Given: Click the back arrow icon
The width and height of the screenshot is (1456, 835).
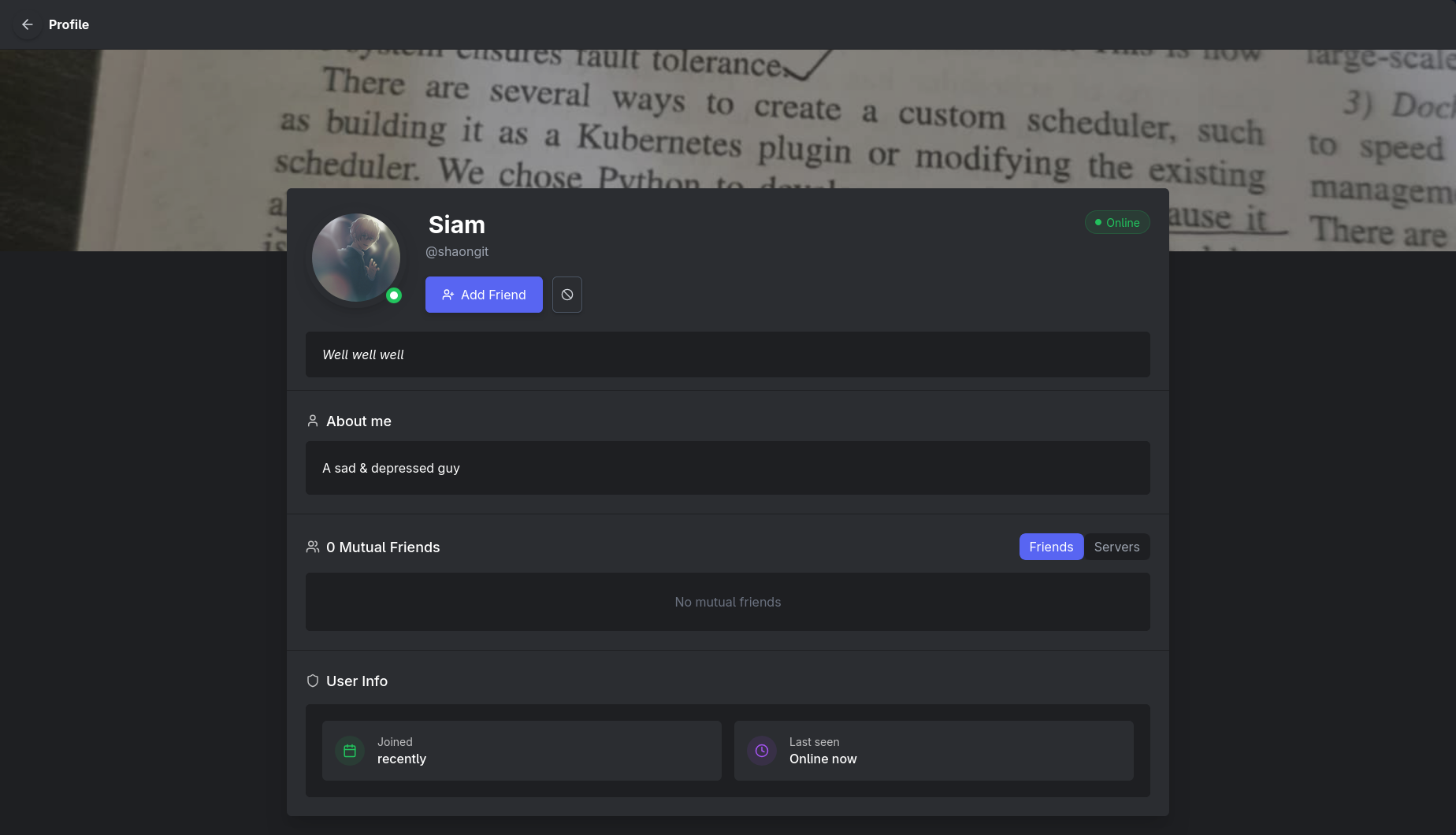Looking at the screenshot, I should tap(28, 24).
